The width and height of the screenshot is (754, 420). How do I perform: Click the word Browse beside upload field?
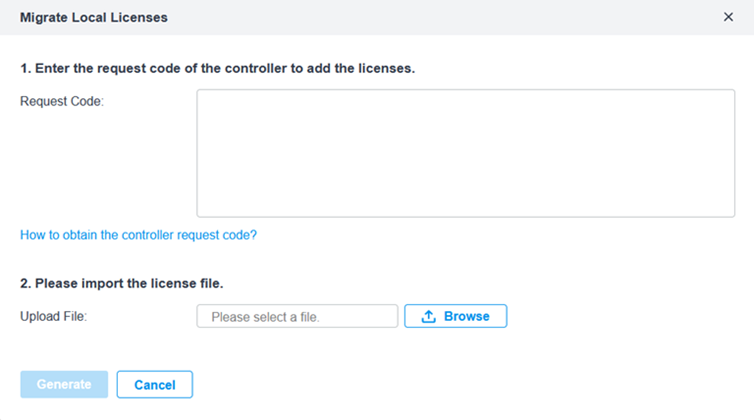466,316
